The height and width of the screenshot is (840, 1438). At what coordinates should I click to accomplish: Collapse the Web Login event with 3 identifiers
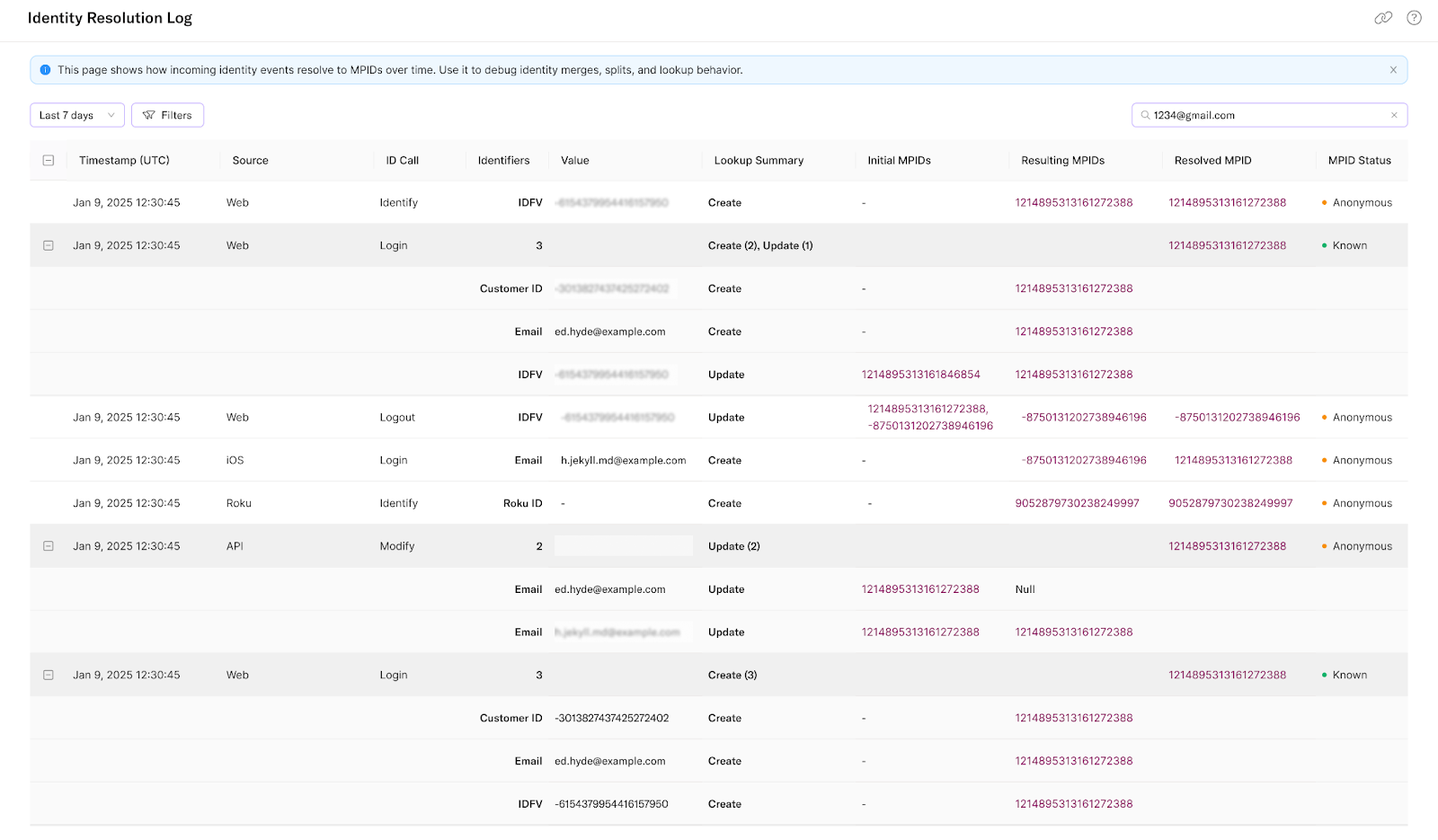point(49,244)
